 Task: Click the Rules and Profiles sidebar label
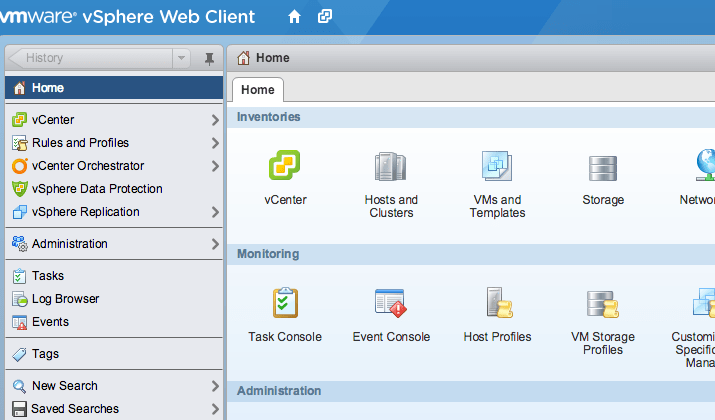pyautogui.click(x=81, y=143)
